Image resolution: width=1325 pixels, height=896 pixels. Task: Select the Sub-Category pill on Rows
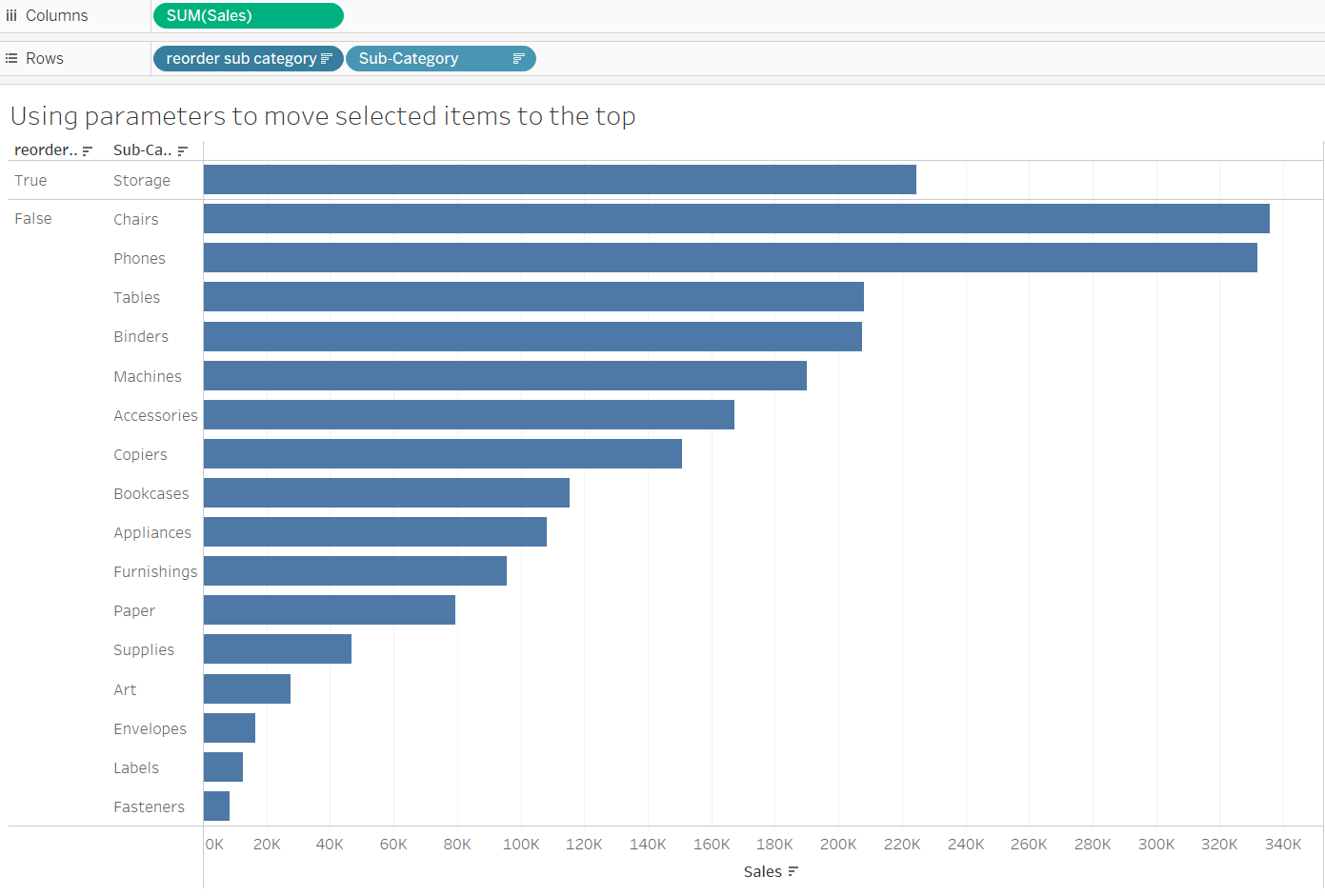click(441, 59)
